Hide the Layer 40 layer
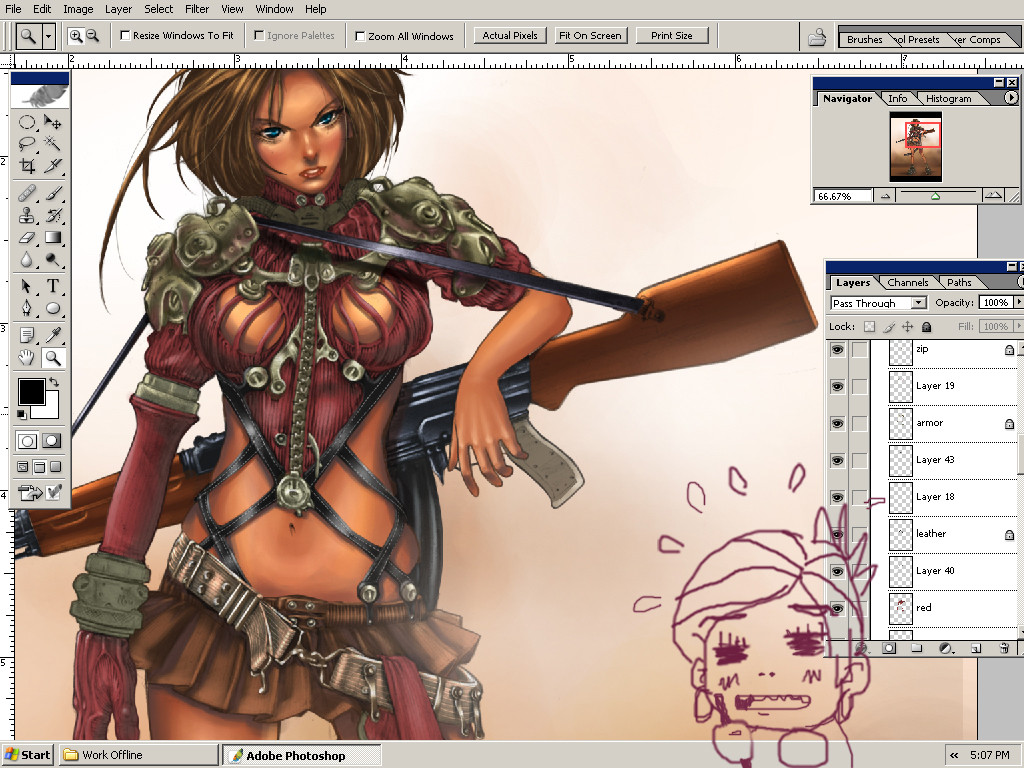 [x=837, y=571]
